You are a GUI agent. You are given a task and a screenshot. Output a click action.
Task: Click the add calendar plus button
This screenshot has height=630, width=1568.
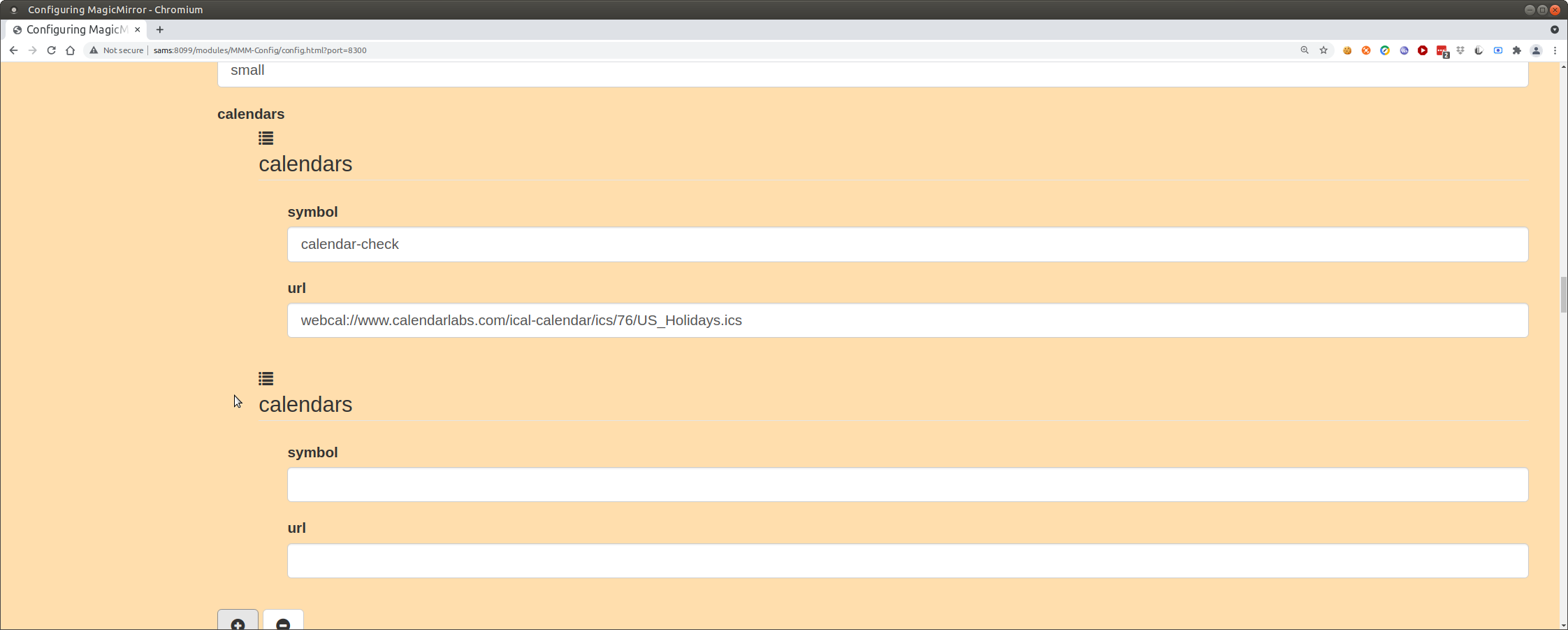[238, 622]
